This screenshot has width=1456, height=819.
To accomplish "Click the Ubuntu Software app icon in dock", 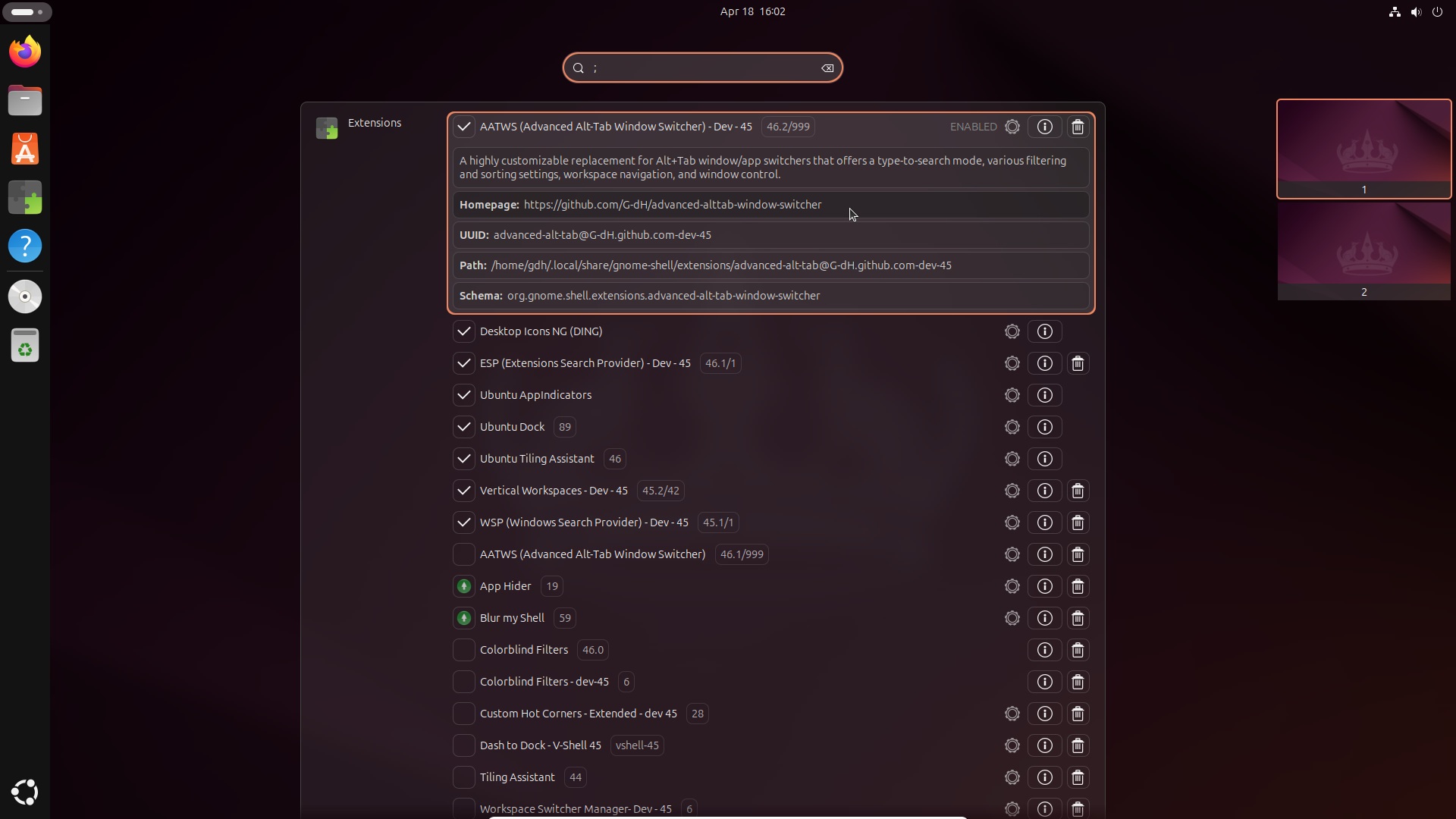I will click(25, 148).
